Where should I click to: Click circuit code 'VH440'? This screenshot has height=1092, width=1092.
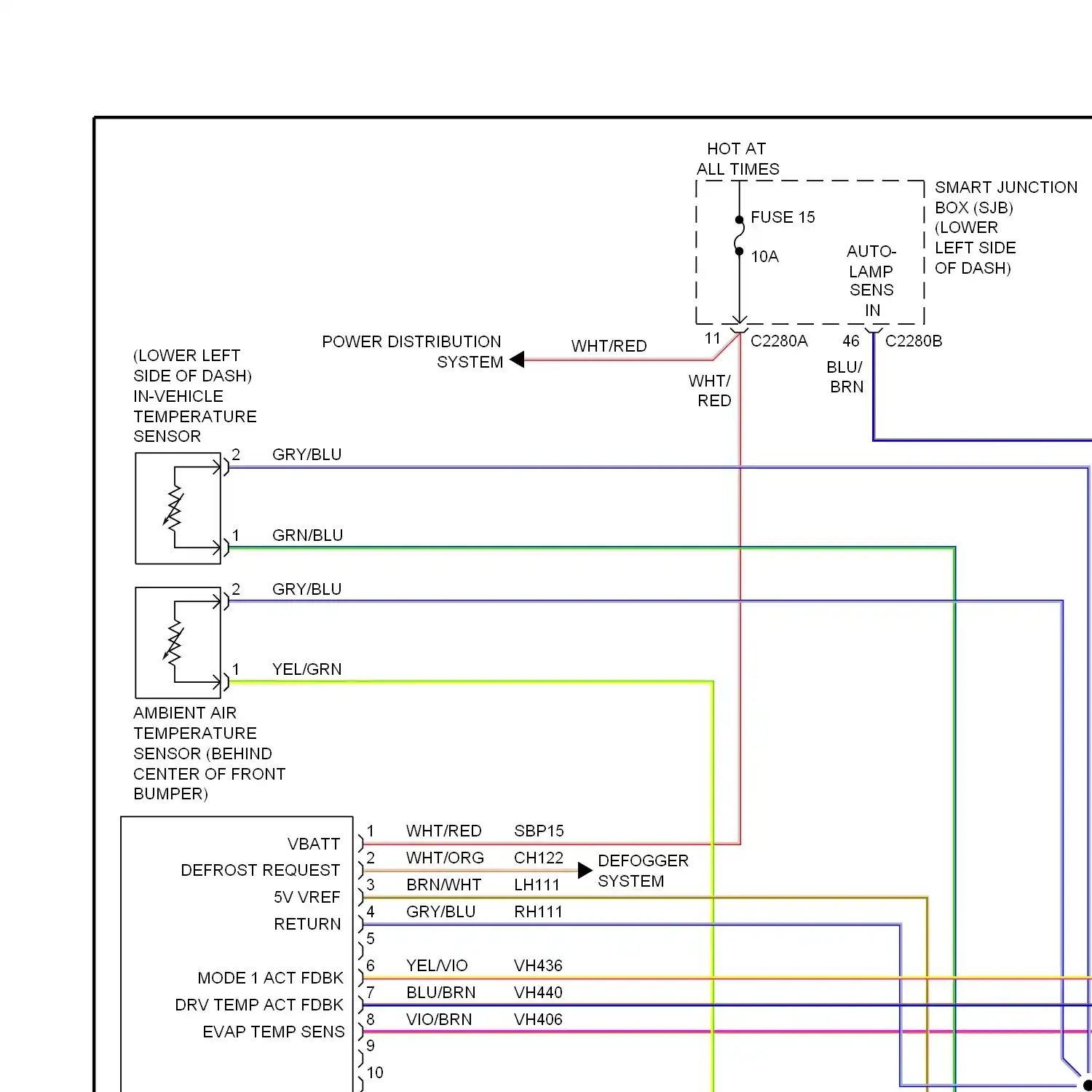tap(539, 992)
